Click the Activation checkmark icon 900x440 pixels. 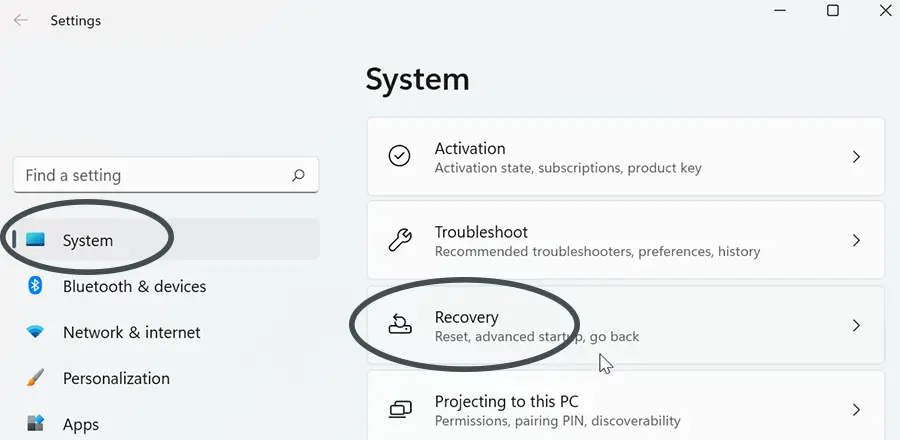point(399,156)
